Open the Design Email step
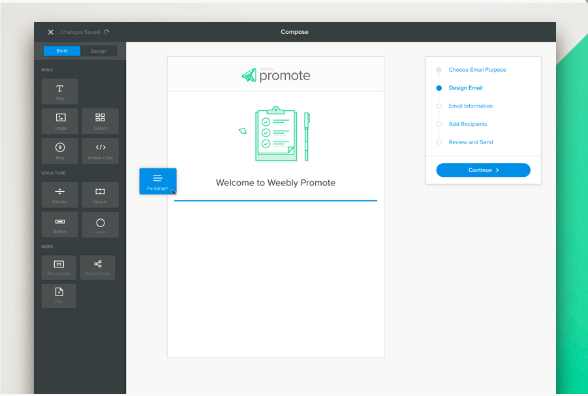Screen dimensions: 588x396 click(x=465, y=88)
